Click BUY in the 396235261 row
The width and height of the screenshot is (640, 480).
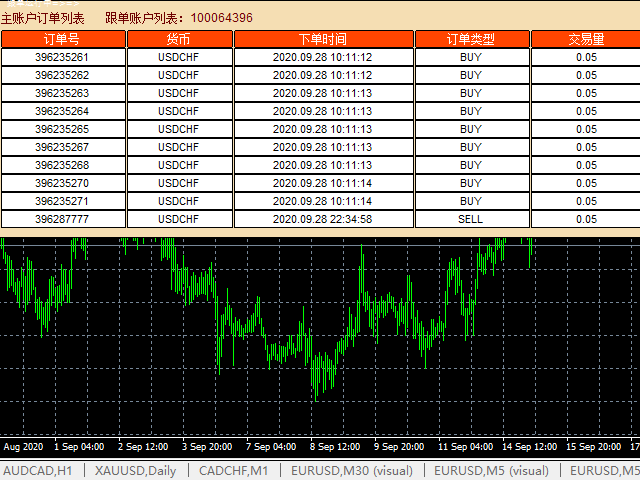[471, 57]
